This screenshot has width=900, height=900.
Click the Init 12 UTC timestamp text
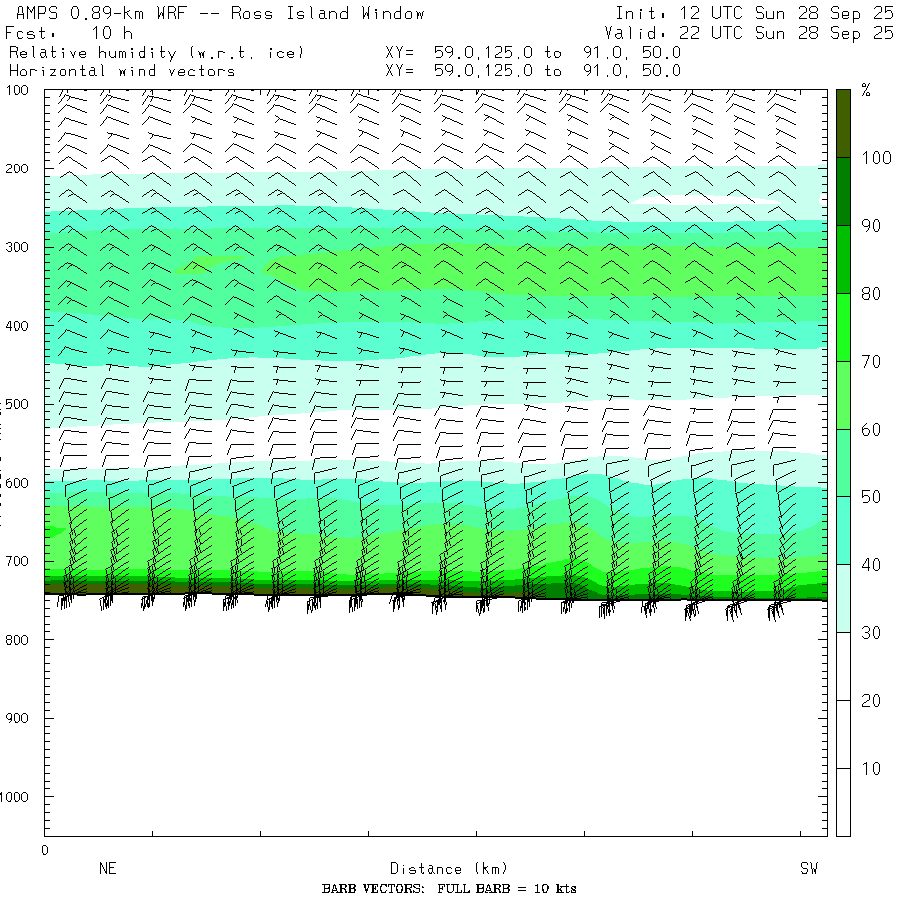click(x=754, y=13)
